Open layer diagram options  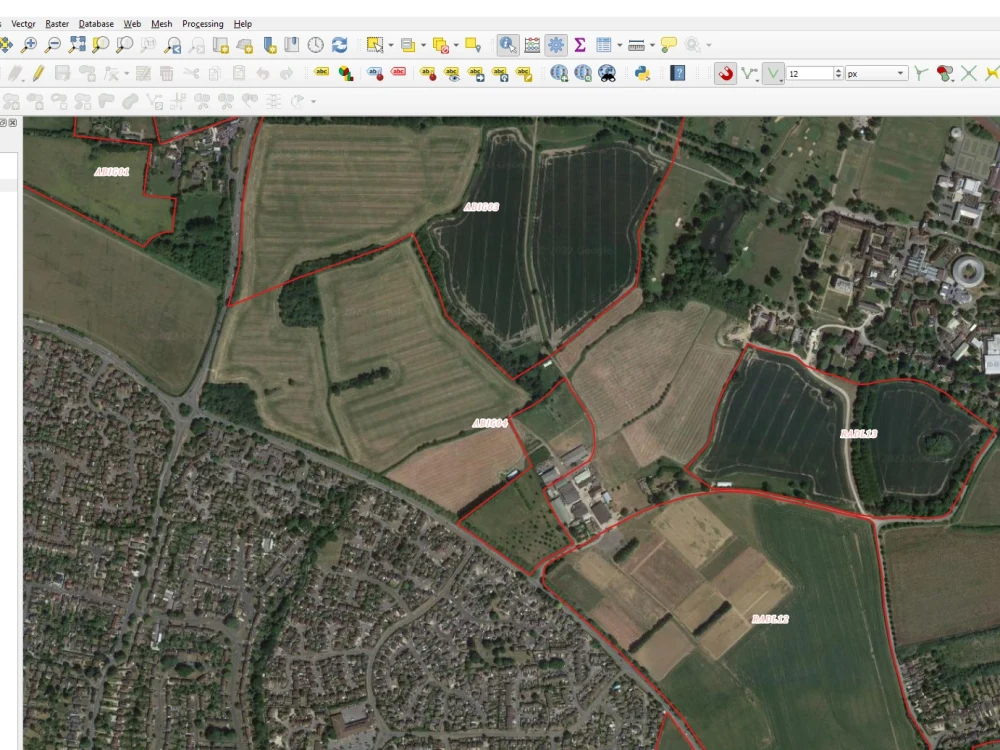346,73
